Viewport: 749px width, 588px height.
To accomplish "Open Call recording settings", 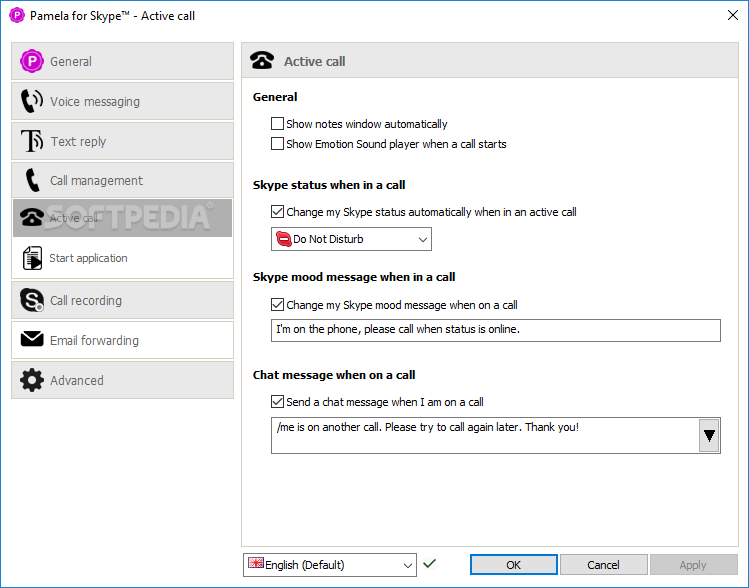I will 122,300.
